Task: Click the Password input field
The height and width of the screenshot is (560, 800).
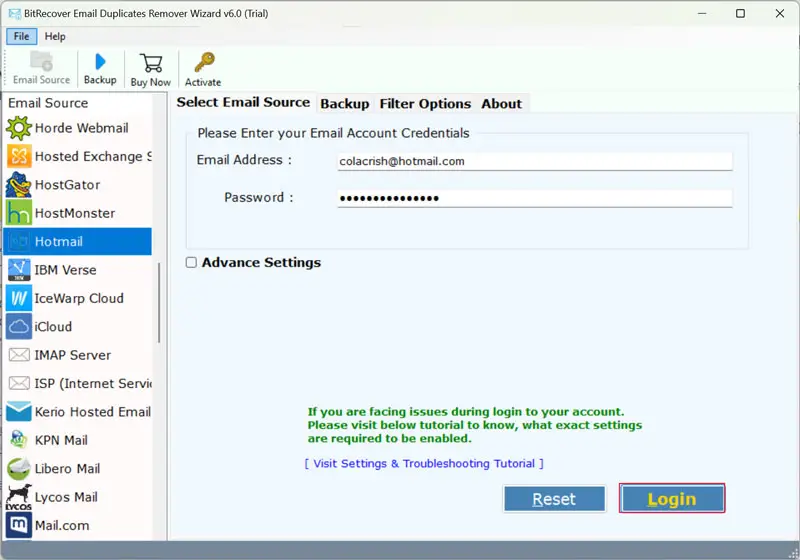Action: point(535,198)
